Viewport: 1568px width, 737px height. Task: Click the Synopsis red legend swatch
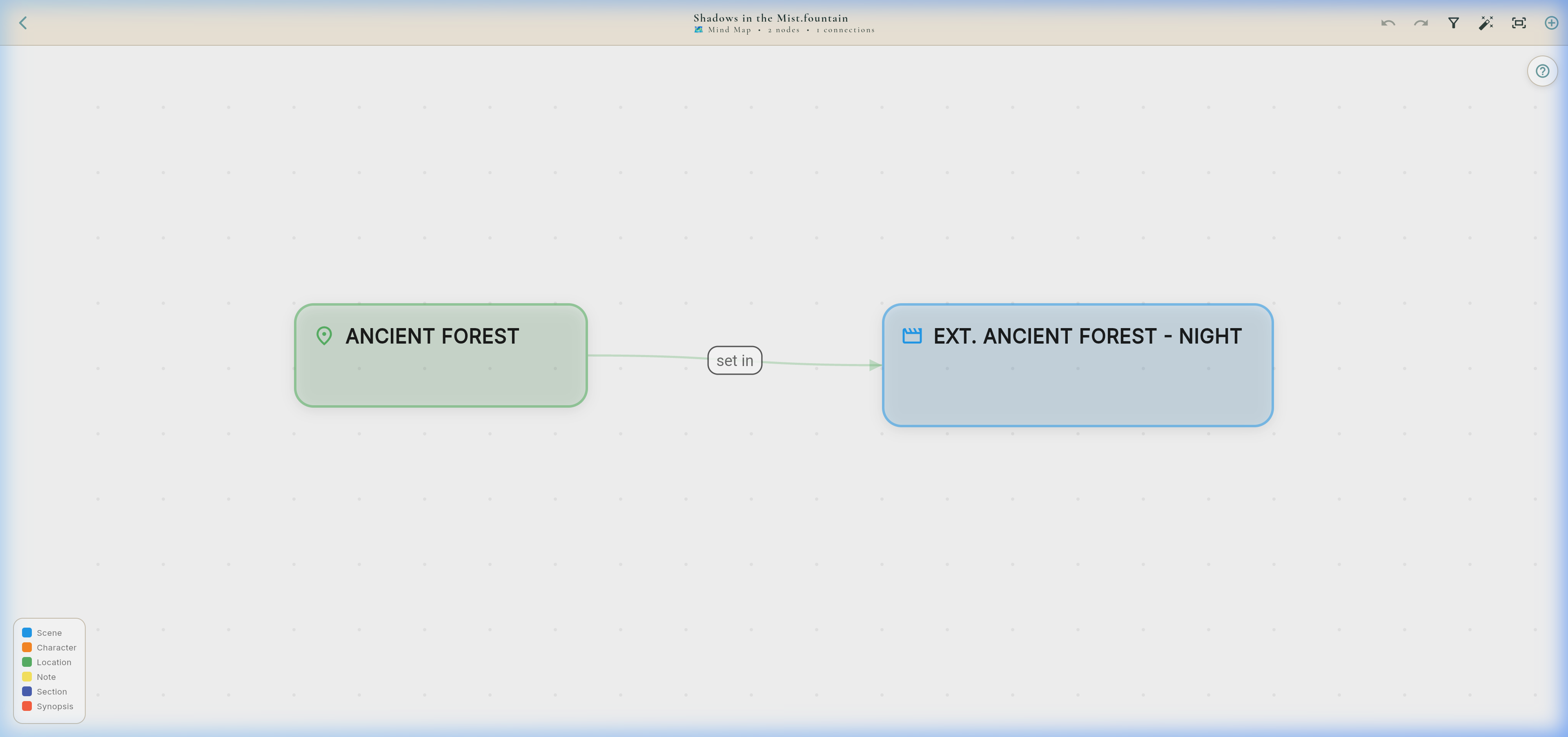pyautogui.click(x=27, y=706)
